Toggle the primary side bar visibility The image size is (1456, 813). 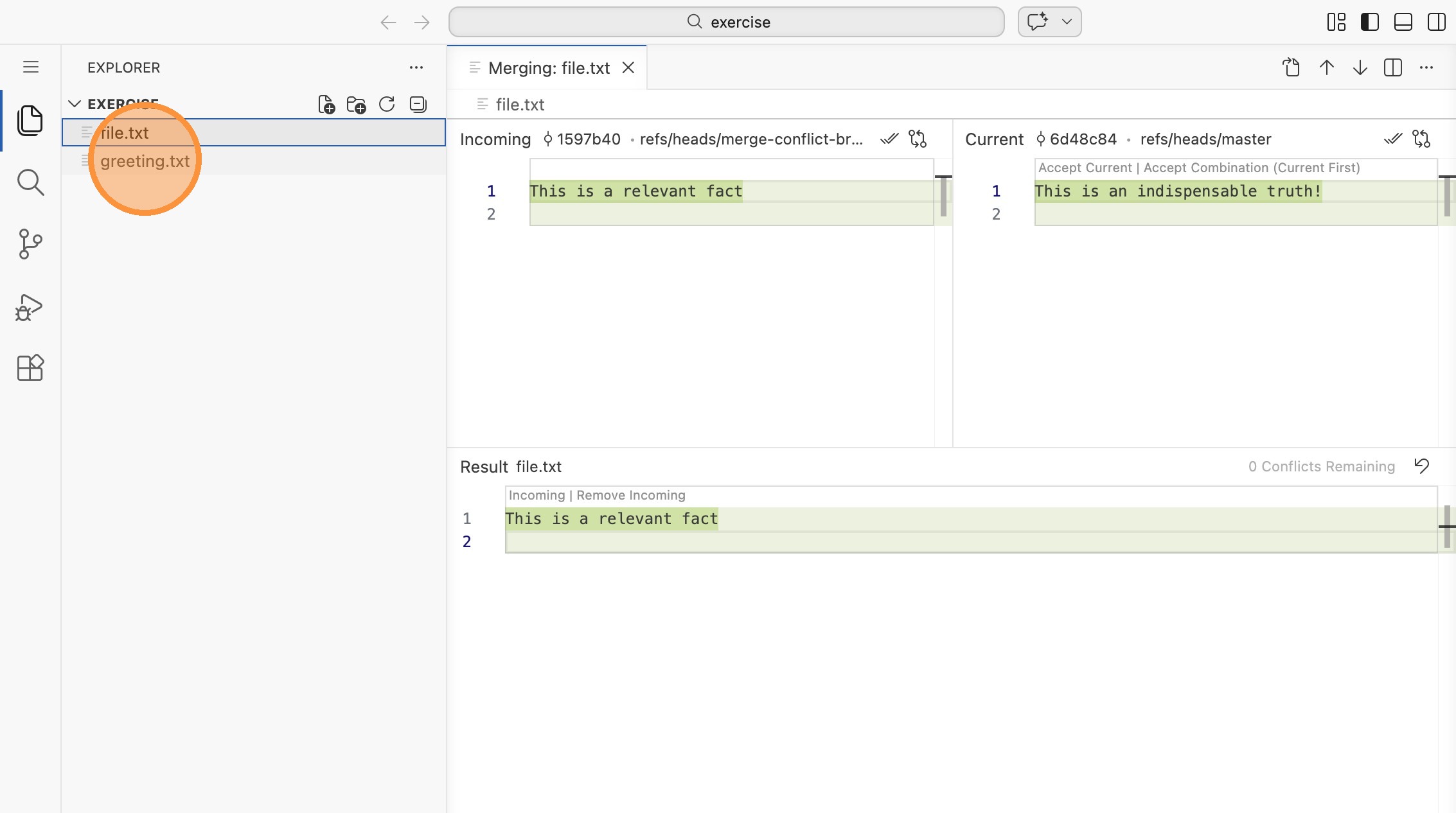1370,22
